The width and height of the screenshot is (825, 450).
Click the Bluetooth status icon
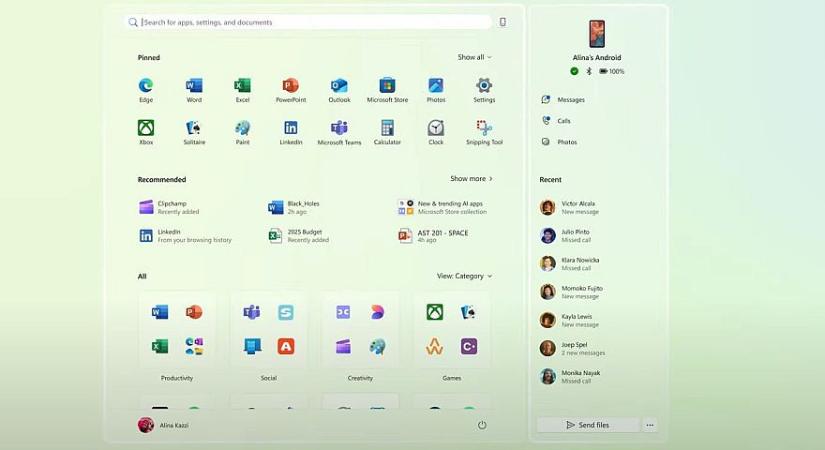click(589, 71)
